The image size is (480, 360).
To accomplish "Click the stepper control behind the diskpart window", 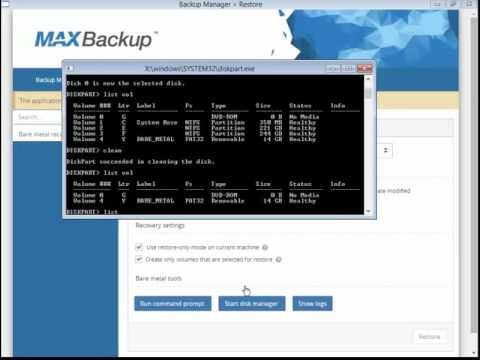I will coord(386,150).
